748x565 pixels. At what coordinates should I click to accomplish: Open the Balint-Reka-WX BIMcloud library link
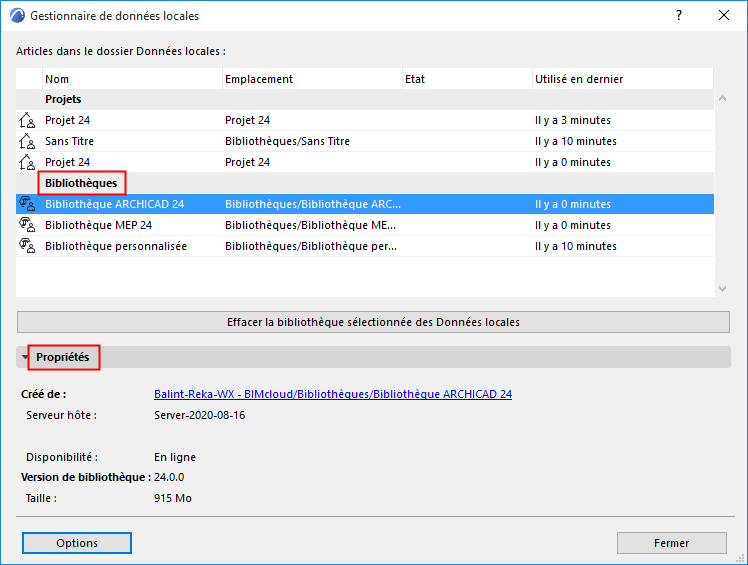tap(333, 394)
